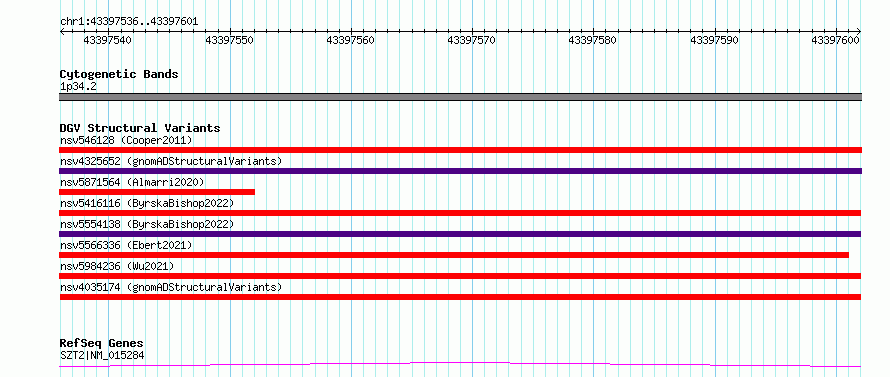The image size is (890, 377).
Task: Select the nsv5554138 (ByrskaBishop2022) label
Action: tap(147, 224)
